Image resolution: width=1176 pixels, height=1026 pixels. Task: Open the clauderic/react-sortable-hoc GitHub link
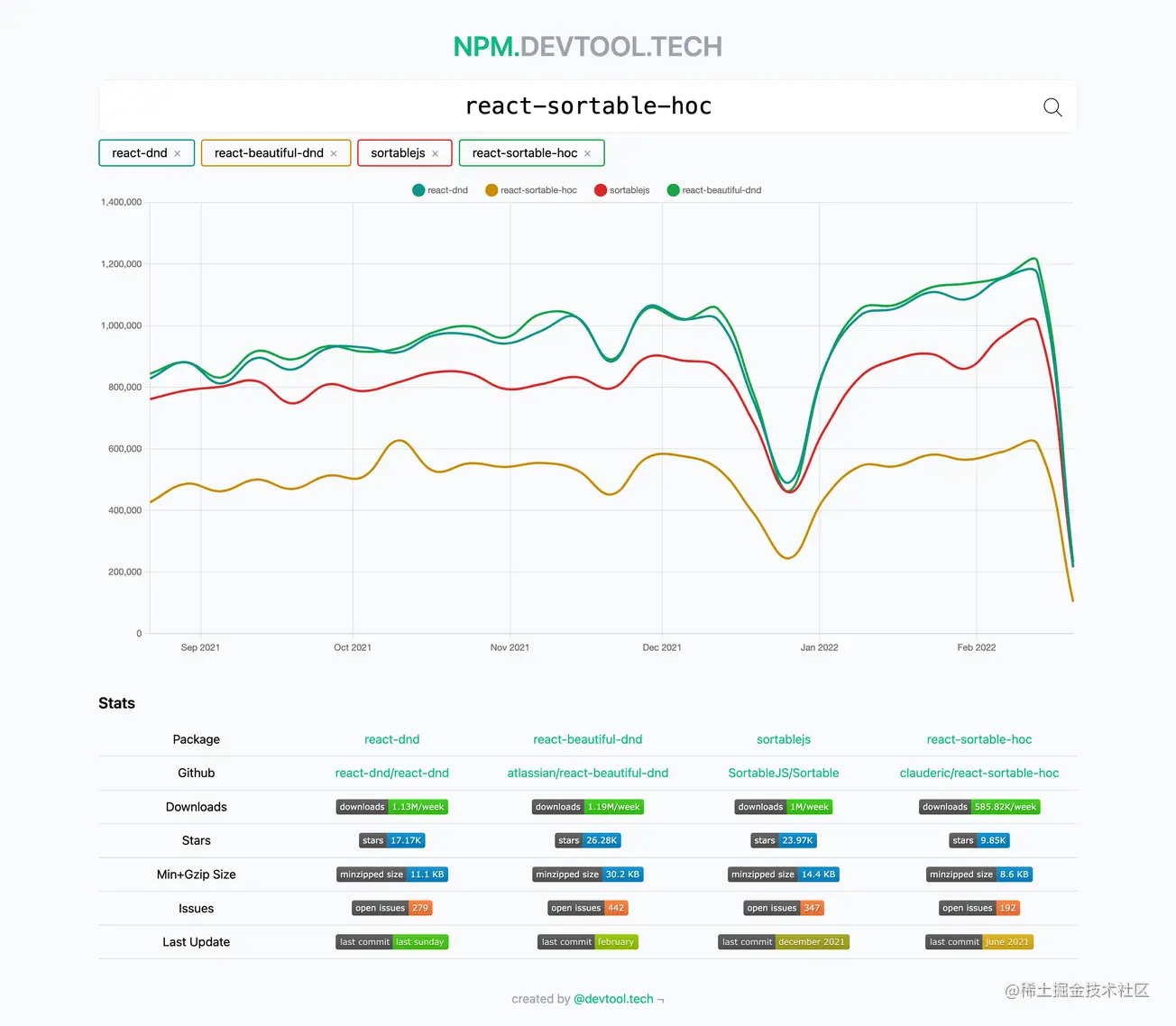point(979,773)
